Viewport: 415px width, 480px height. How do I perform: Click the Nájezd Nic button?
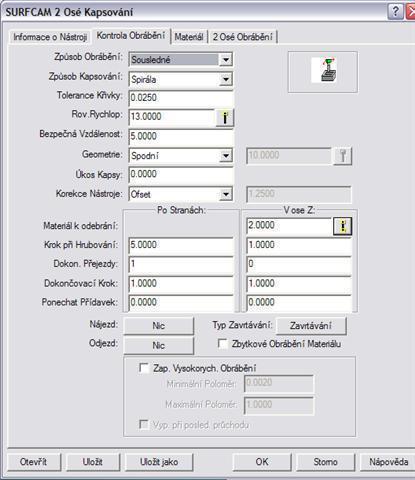pyautogui.click(x=158, y=326)
